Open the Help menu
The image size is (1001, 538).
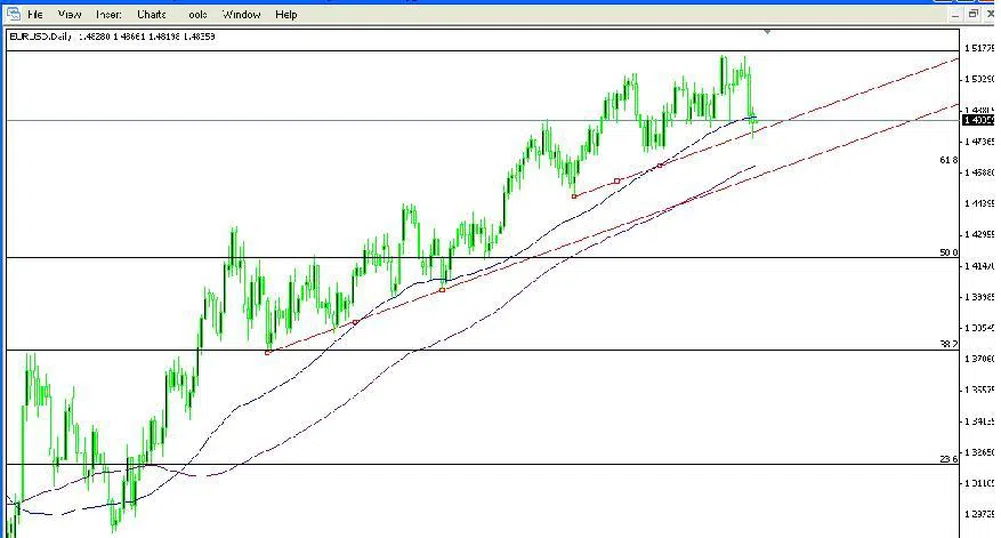286,15
